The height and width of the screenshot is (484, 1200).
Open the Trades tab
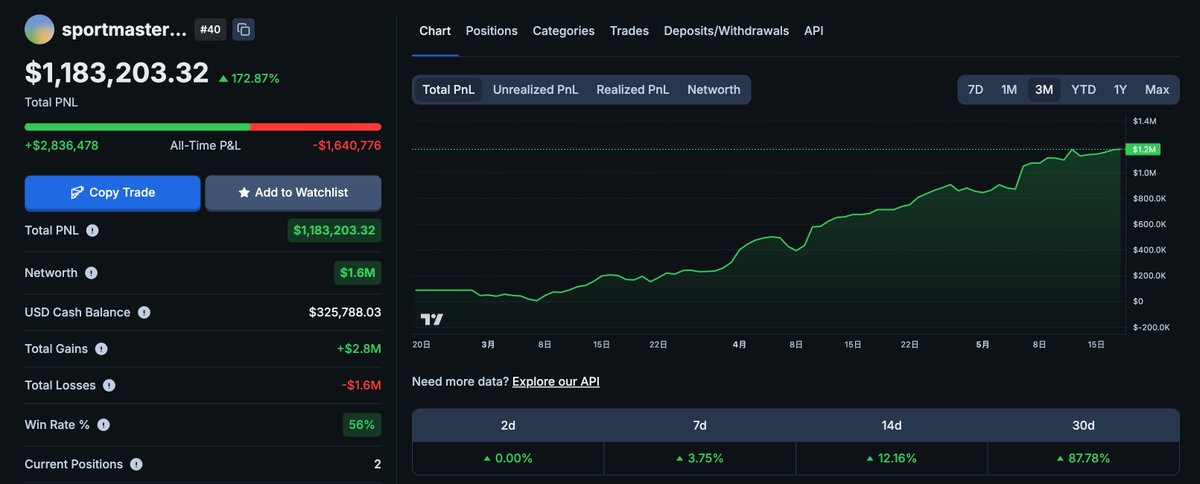tap(629, 31)
